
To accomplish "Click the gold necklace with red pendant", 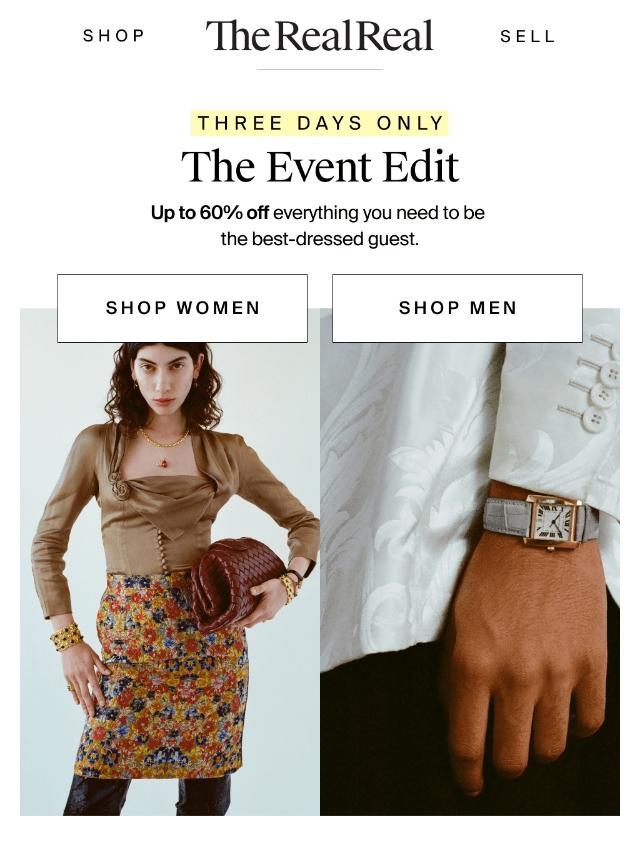I will click(x=163, y=446).
